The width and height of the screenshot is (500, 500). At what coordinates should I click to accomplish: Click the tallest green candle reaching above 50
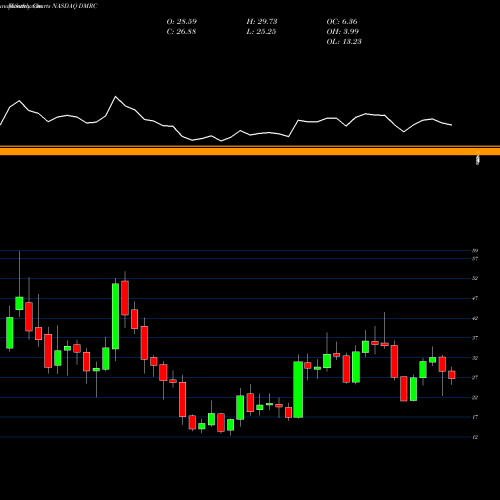115,316
